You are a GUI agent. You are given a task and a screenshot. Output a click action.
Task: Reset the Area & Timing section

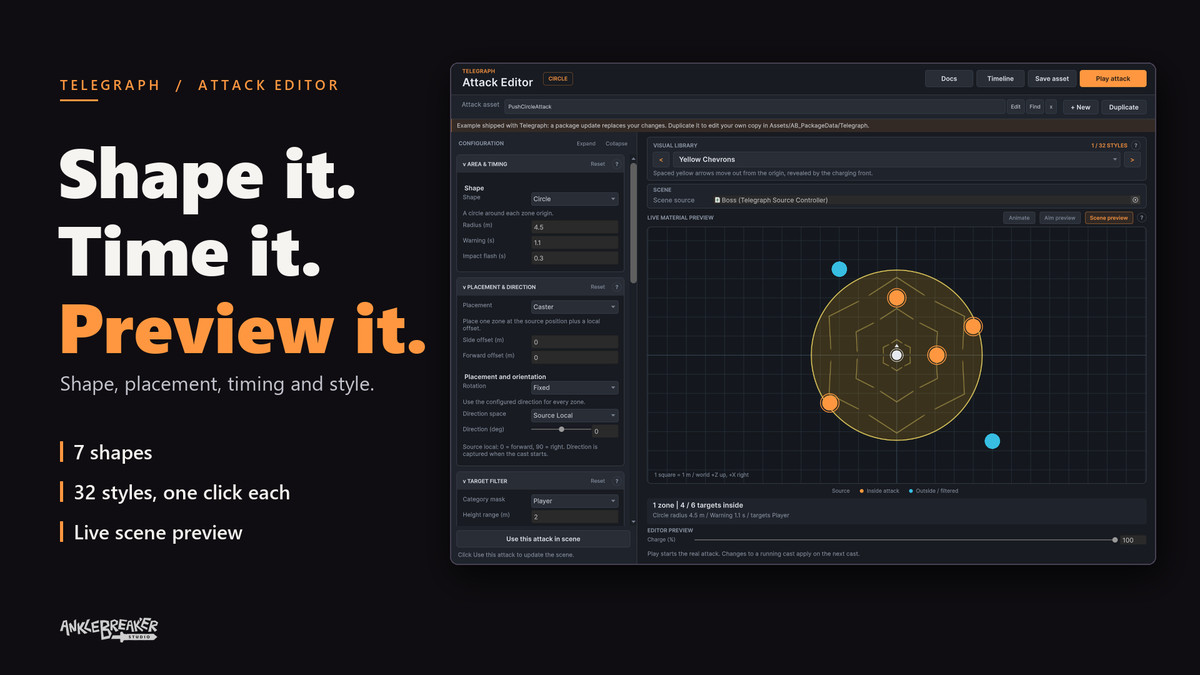pyautogui.click(x=597, y=164)
